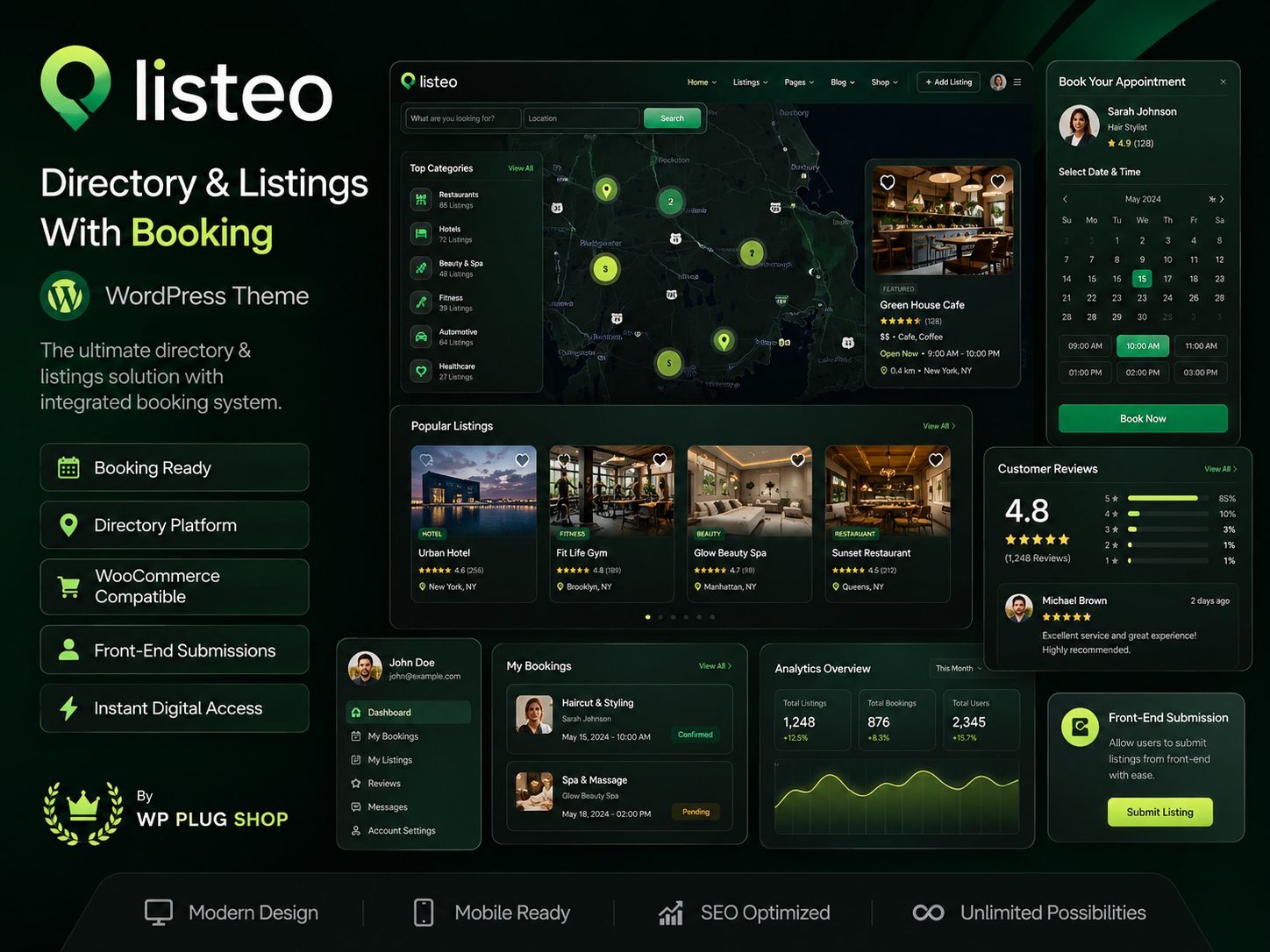Click the 5-star rating progress bar
Viewport: 1270px width, 952px height.
[x=1169, y=498]
